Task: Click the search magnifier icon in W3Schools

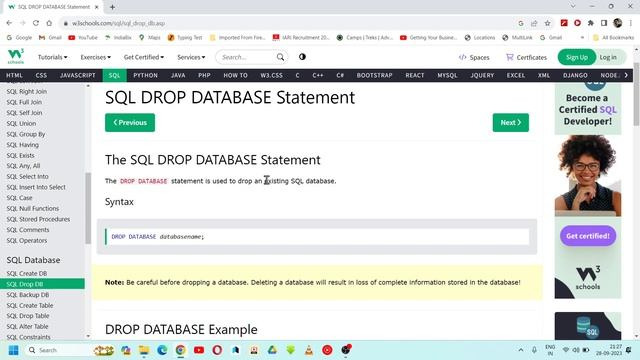Action: click(x=280, y=57)
